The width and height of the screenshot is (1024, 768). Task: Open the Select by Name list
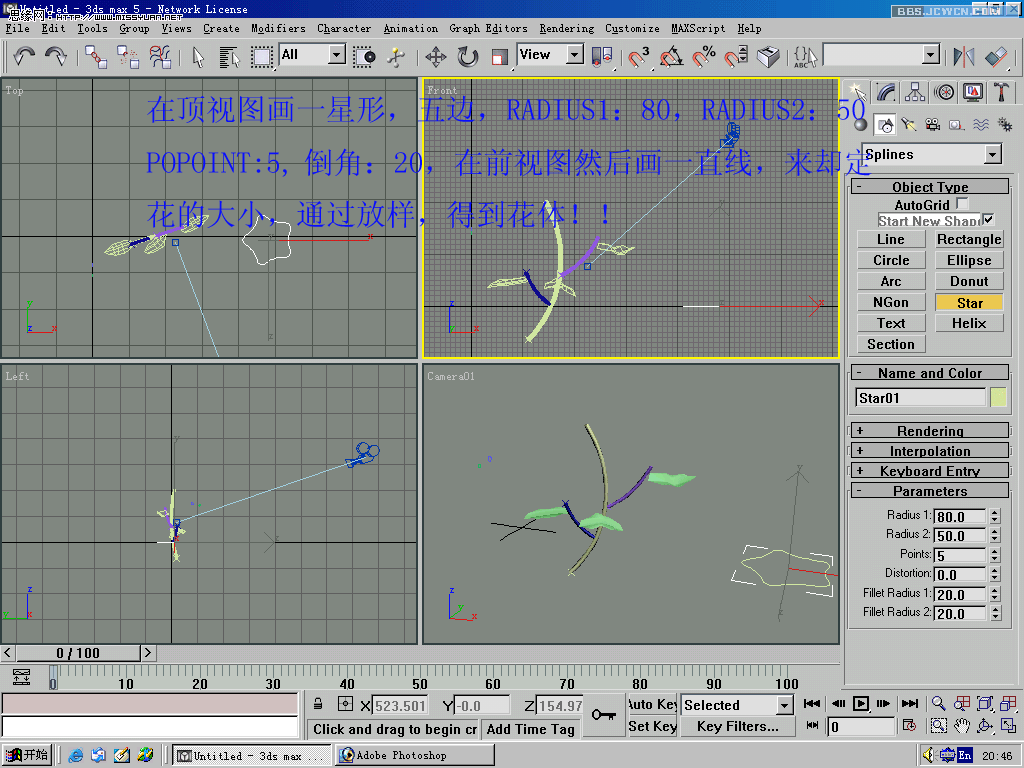(229, 57)
